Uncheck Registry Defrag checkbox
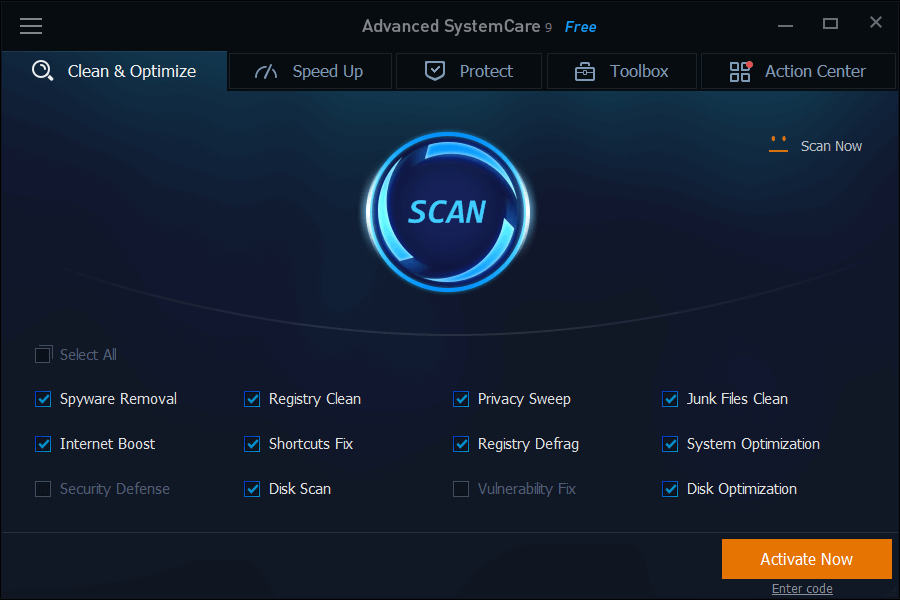The image size is (900, 600). [x=461, y=444]
